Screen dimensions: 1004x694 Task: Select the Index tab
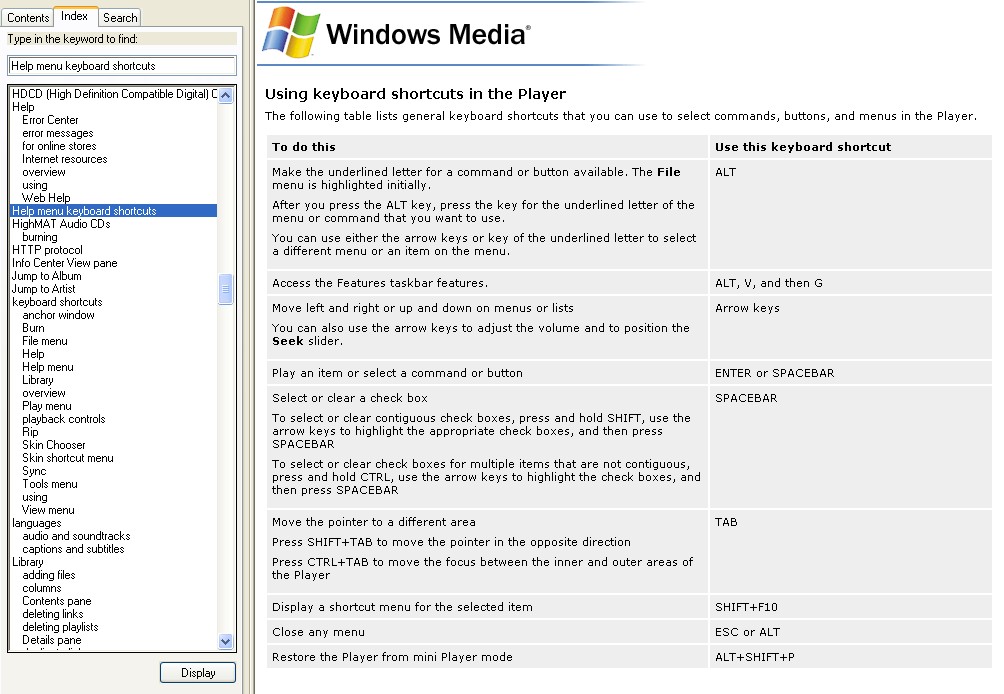click(74, 16)
